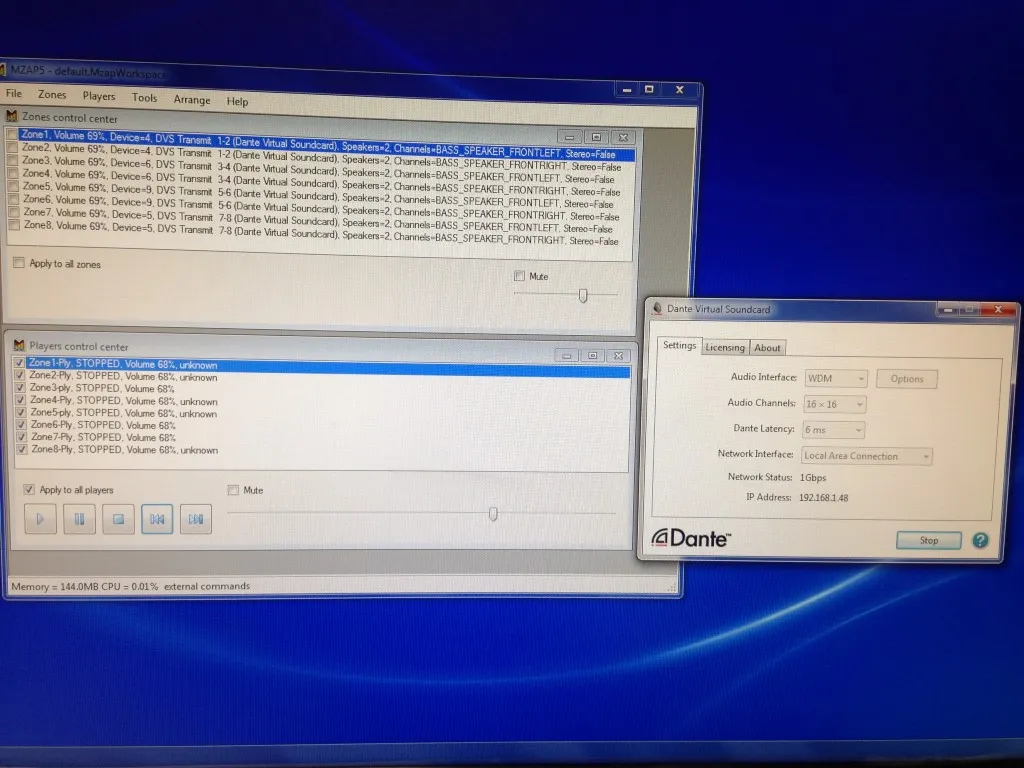The image size is (1024, 768).
Task: Select the Settings tab in Dante
Action: point(679,345)
